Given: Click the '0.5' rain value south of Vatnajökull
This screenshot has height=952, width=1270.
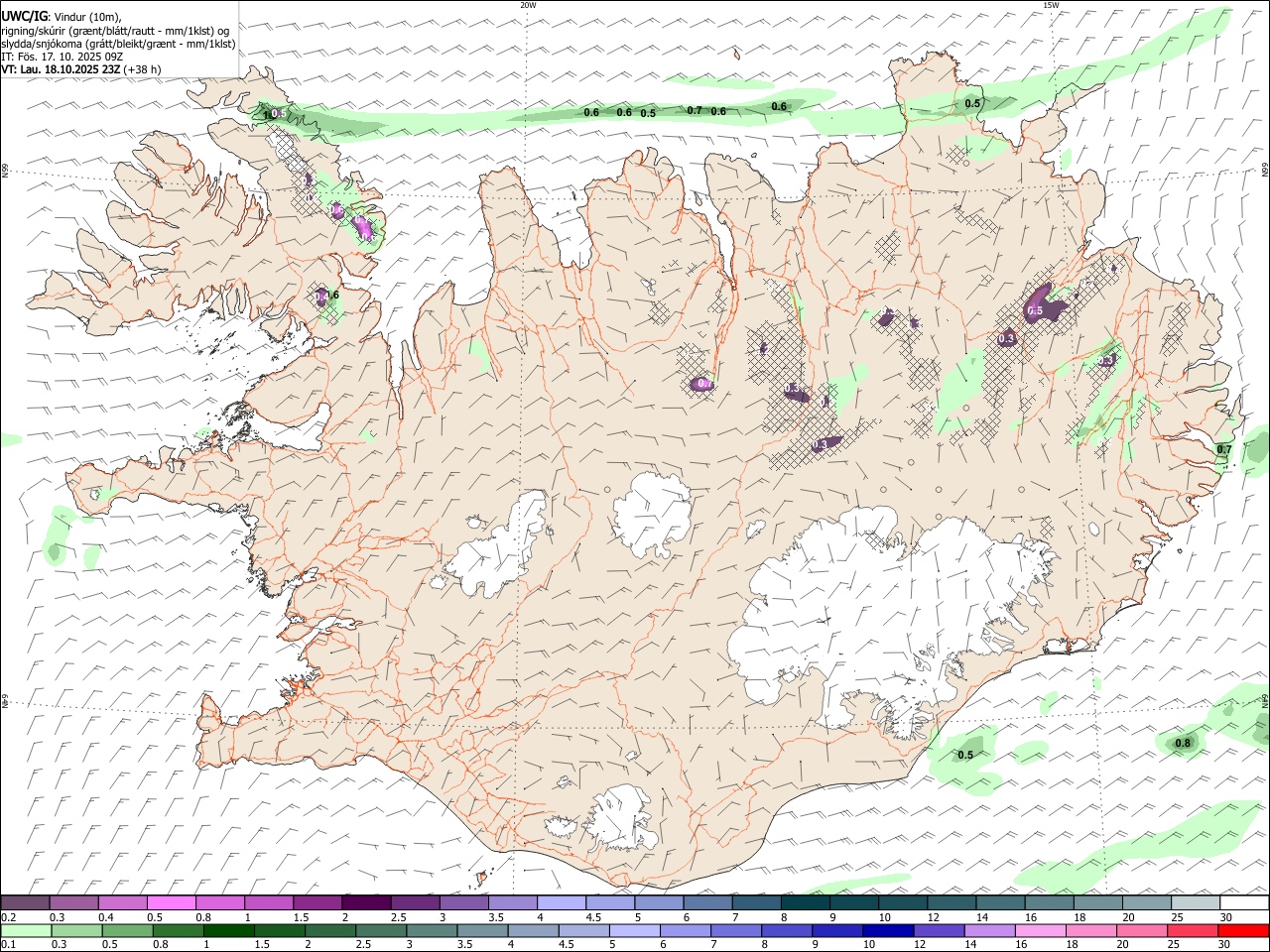Looking at the screenshot, I should coord(964,755).
